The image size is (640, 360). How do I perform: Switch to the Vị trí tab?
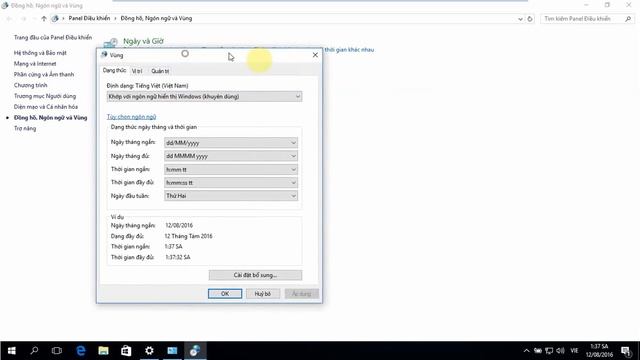137,71
